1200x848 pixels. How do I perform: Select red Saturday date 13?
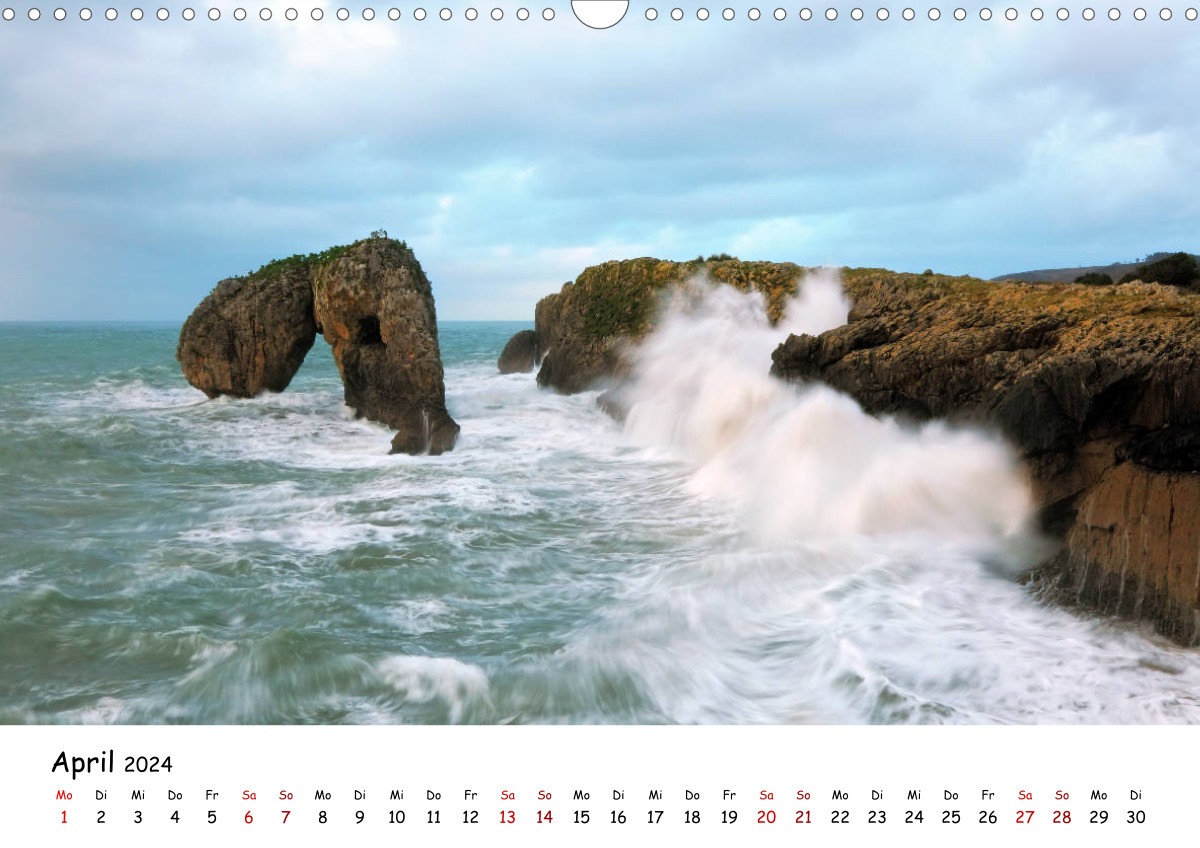508,817
